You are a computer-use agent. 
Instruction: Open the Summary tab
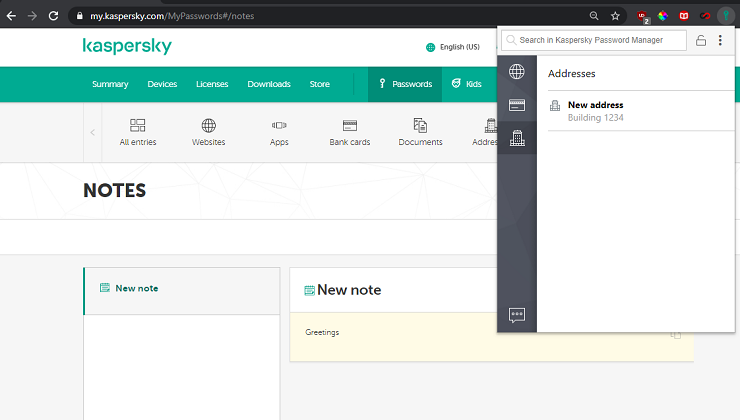coord(110,84)
